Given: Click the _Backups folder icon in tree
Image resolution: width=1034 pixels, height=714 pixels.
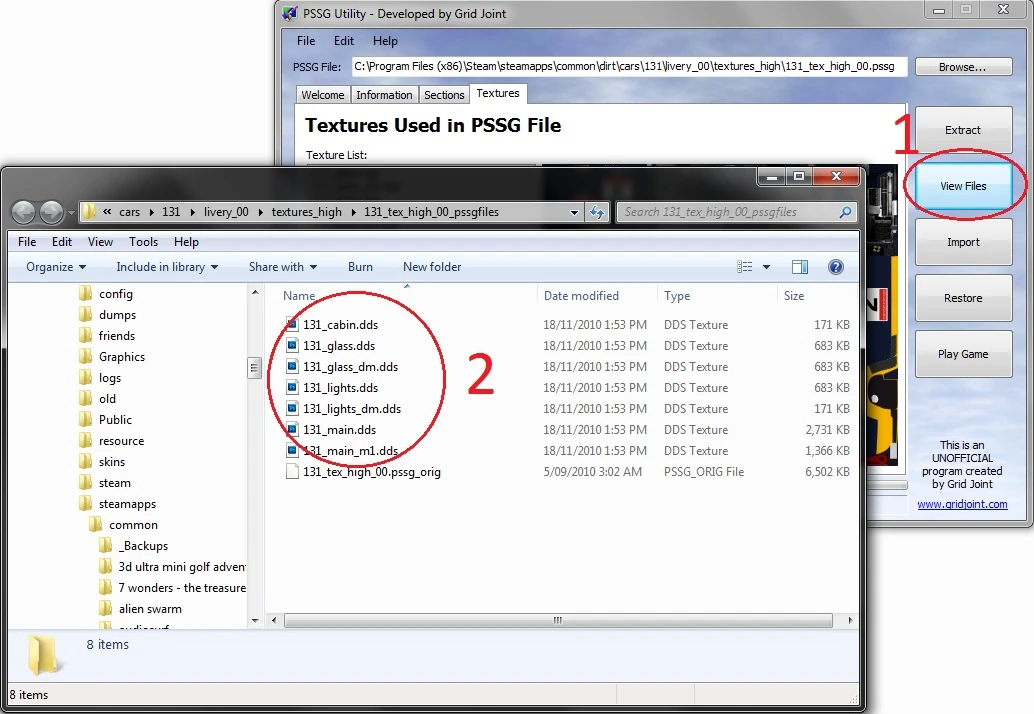Looking at the screenshot, I should [106, 546].
